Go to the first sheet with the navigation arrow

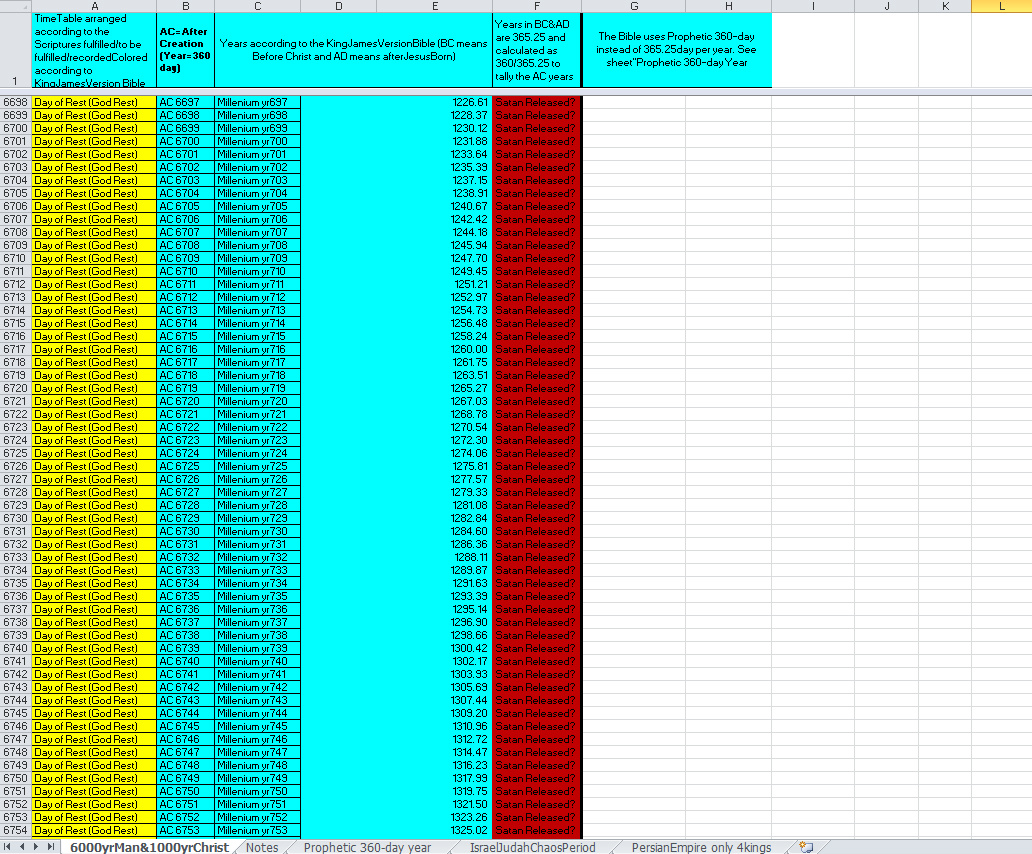[x=7, y=847]
